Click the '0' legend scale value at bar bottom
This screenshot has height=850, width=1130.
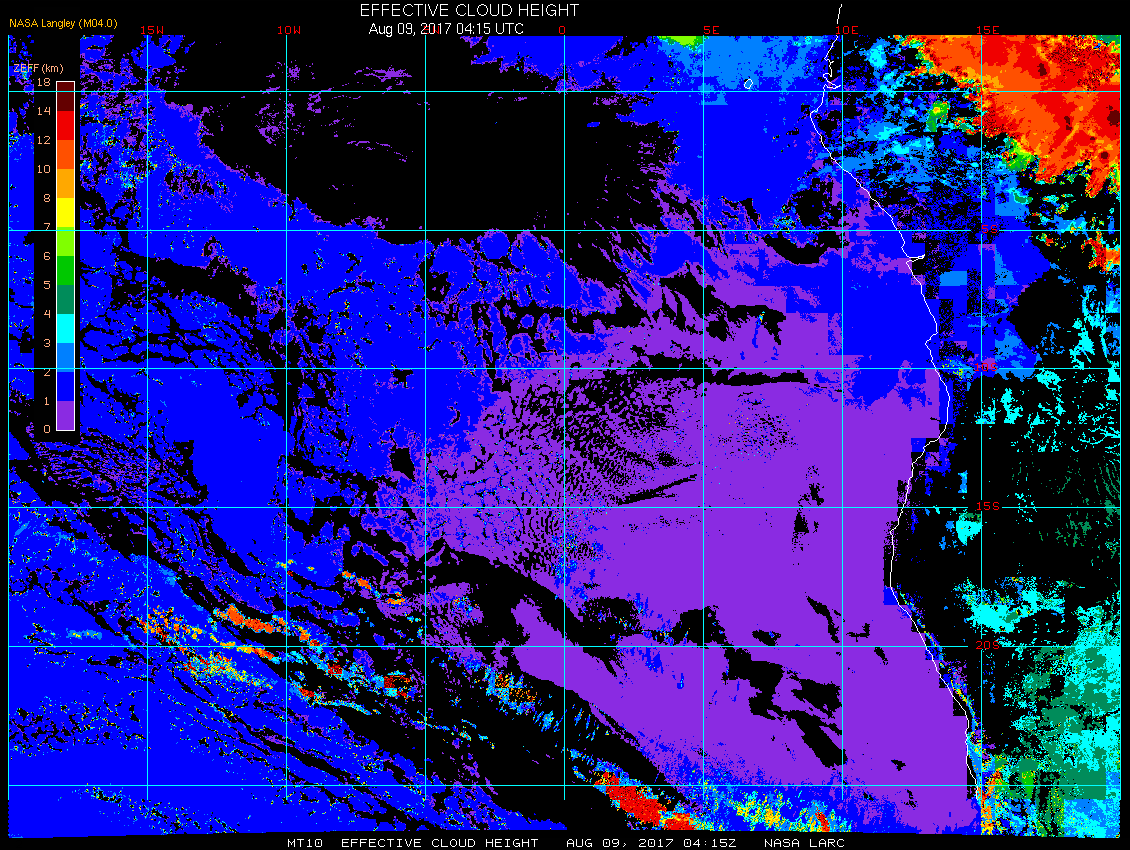tap(47, 429)
